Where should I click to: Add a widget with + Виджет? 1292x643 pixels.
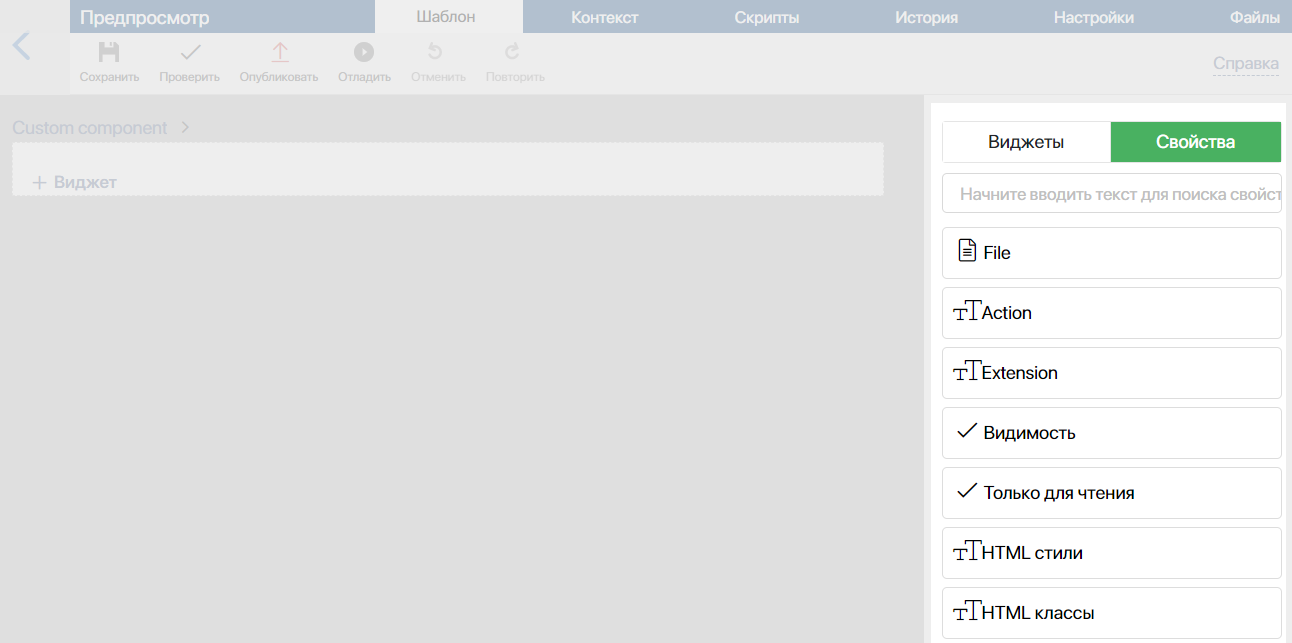75,182
